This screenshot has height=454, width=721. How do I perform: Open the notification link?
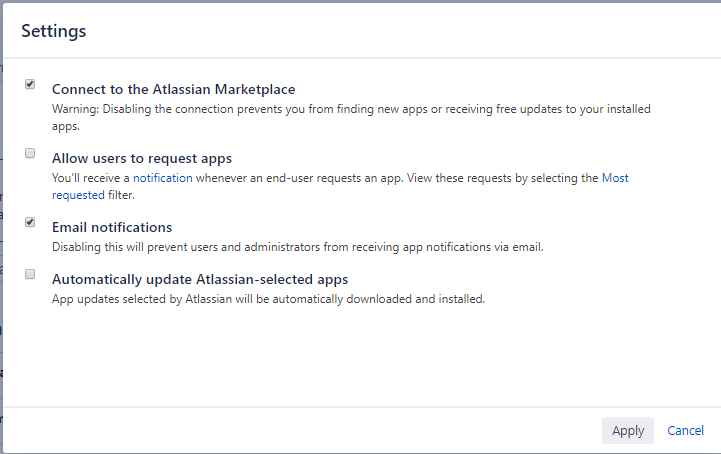tap(163, 178)
